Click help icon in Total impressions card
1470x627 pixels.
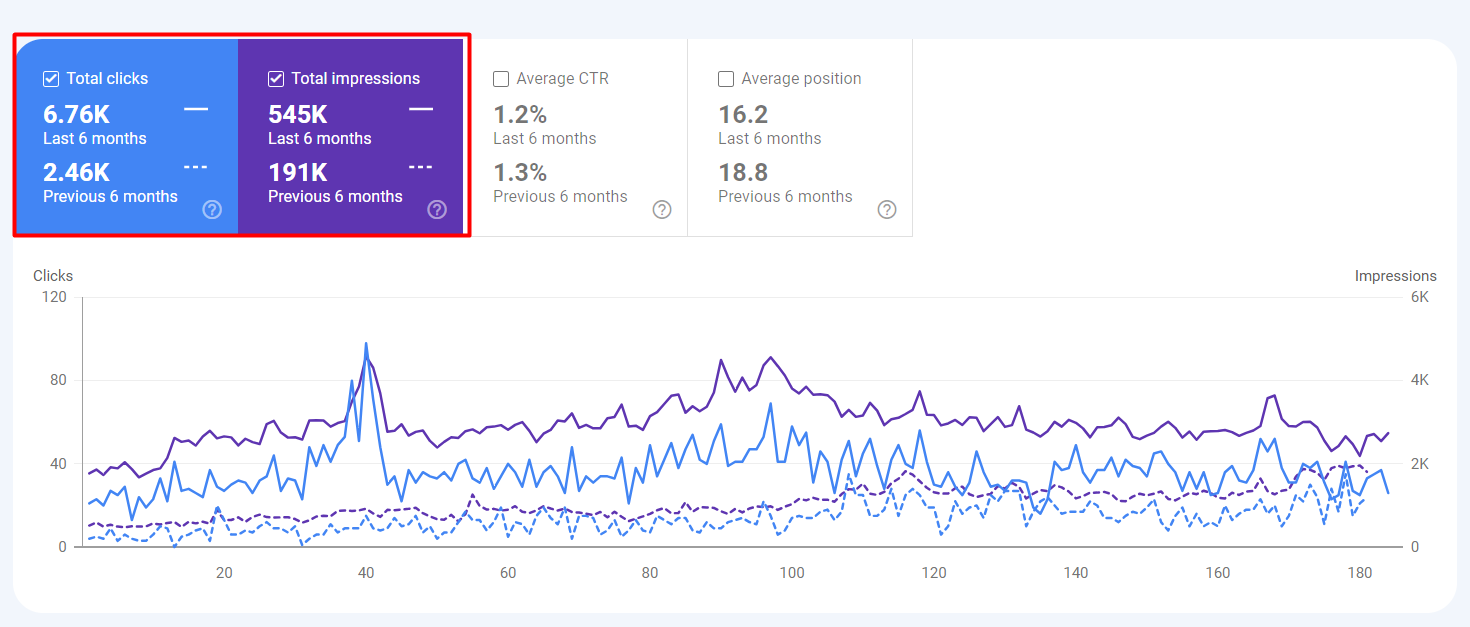(437, 209)
